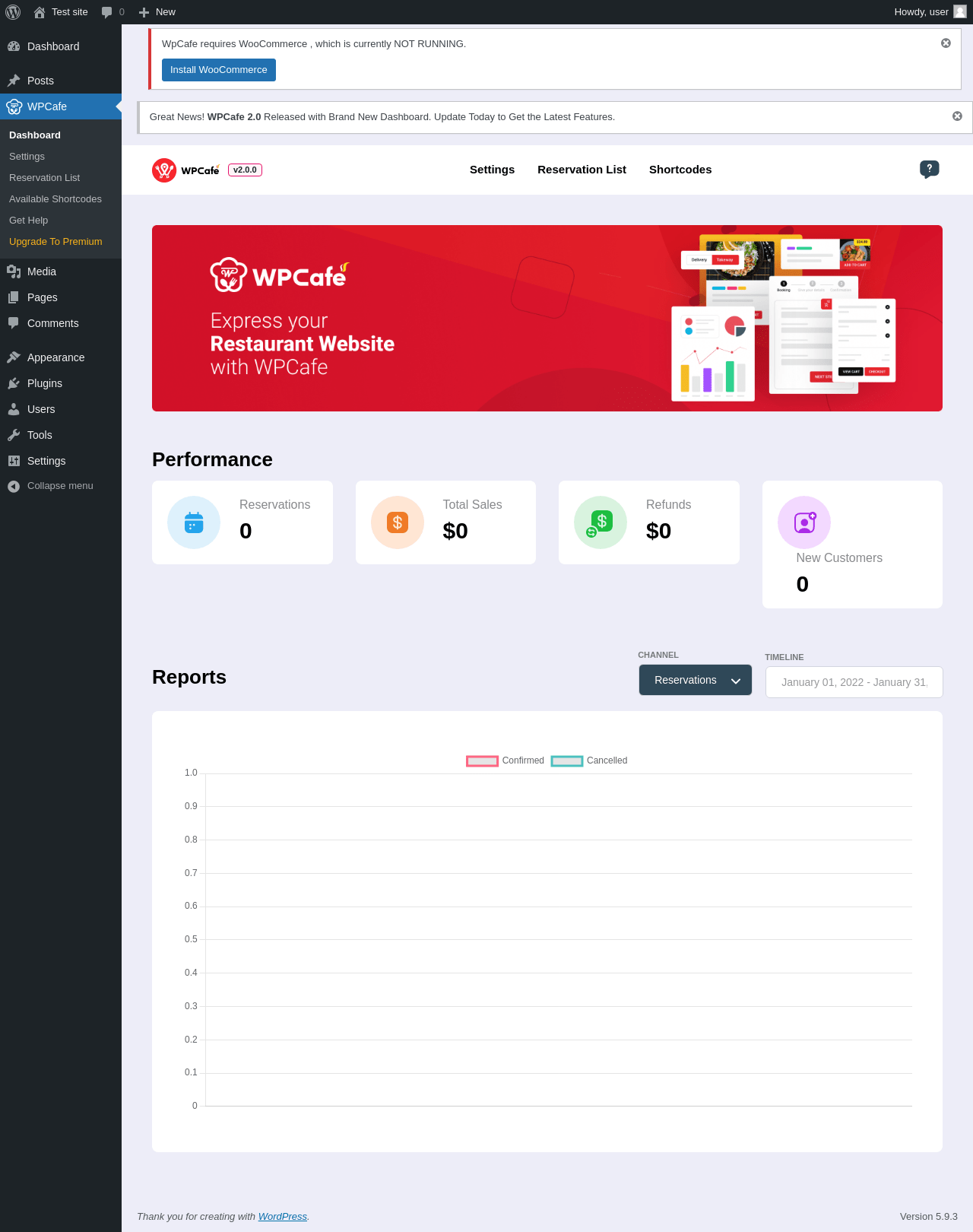Viewport: 973px width, 1232px height.
Task: Open Reservation List in WPCafe header
Action: point(582,170)
